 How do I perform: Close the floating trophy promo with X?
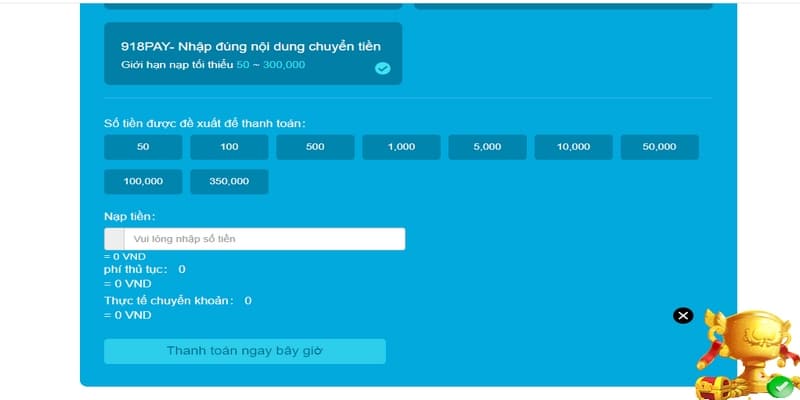point(683,316)
